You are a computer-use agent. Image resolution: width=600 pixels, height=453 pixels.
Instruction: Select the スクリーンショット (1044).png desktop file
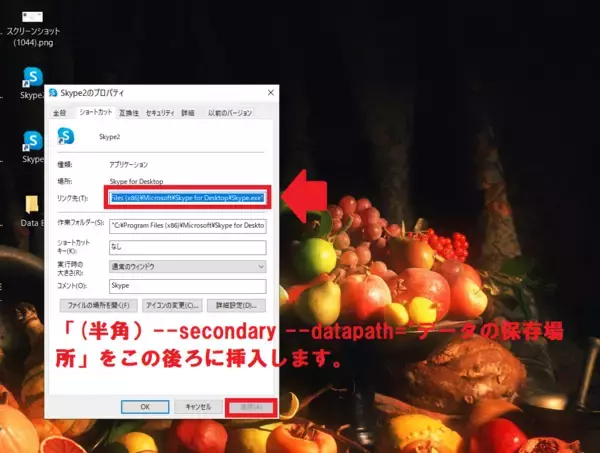[33, 29]
